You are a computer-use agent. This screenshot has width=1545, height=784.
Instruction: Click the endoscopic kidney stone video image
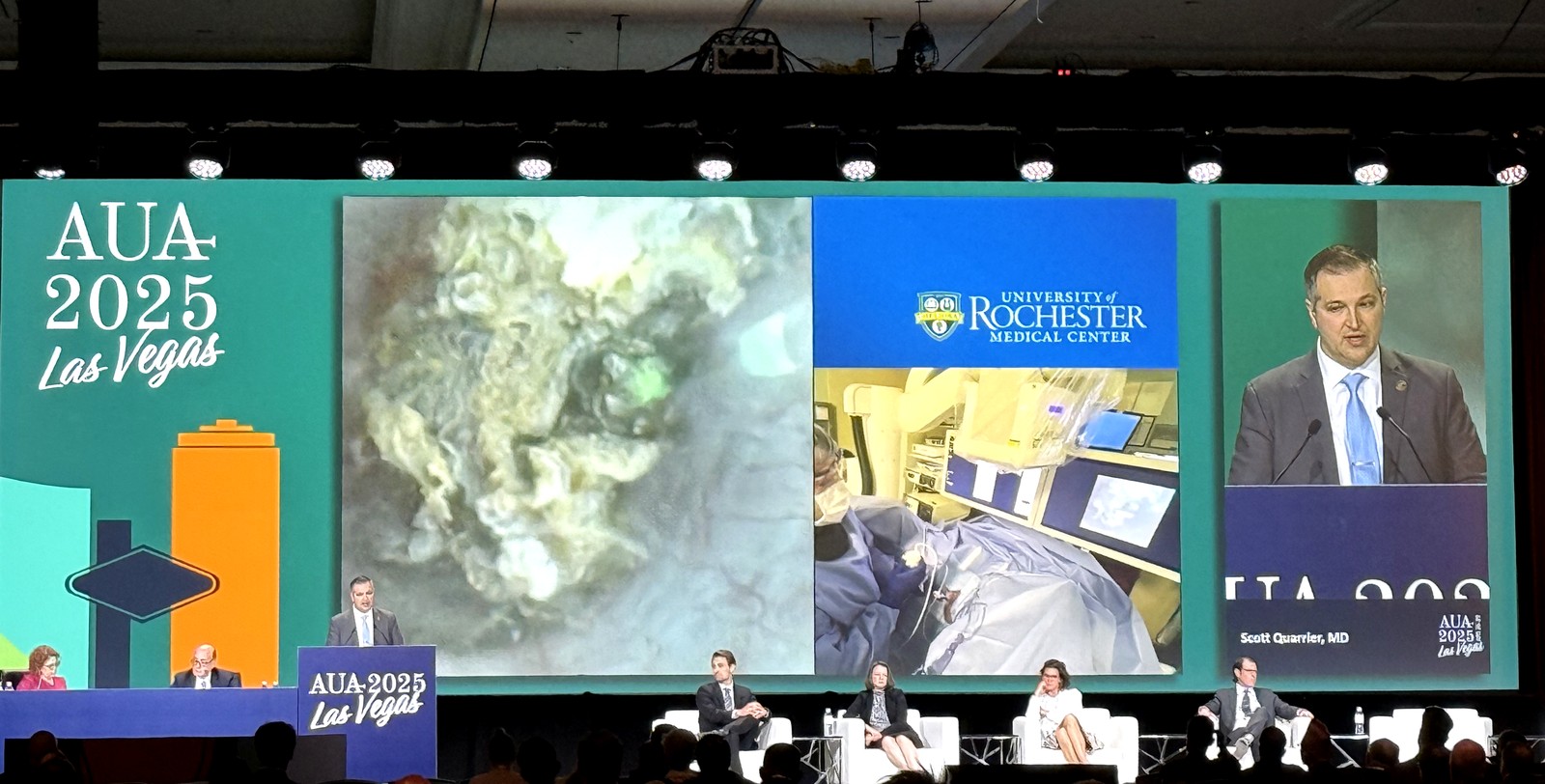tap(577, 435)
